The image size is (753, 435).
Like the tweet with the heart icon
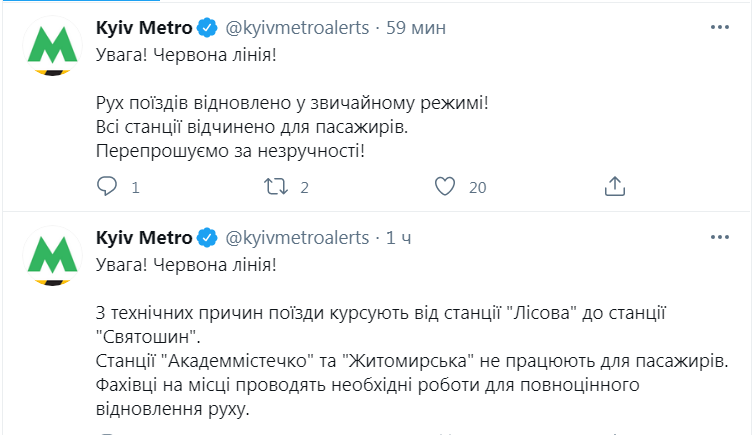(446, 186)
